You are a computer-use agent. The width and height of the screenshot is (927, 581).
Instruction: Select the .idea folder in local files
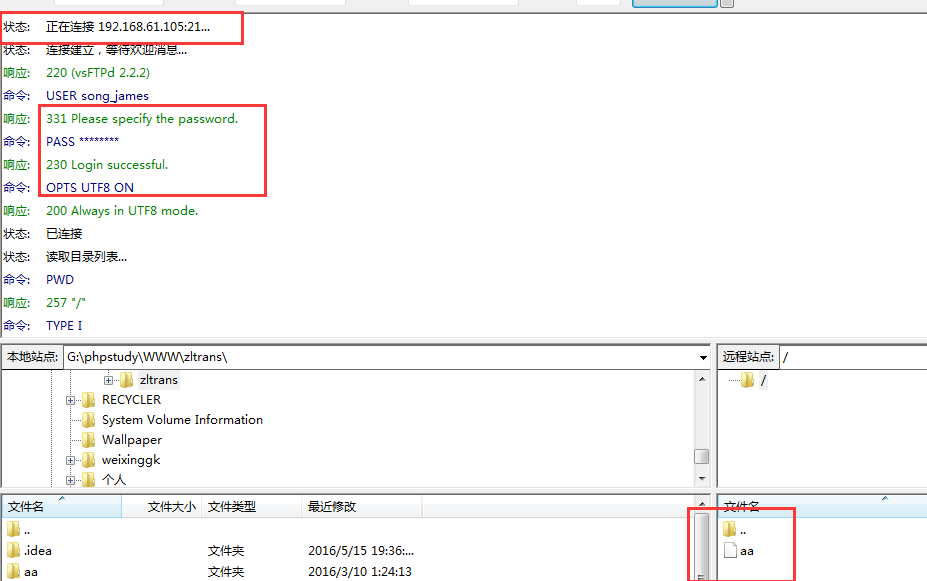click(37, 550)
